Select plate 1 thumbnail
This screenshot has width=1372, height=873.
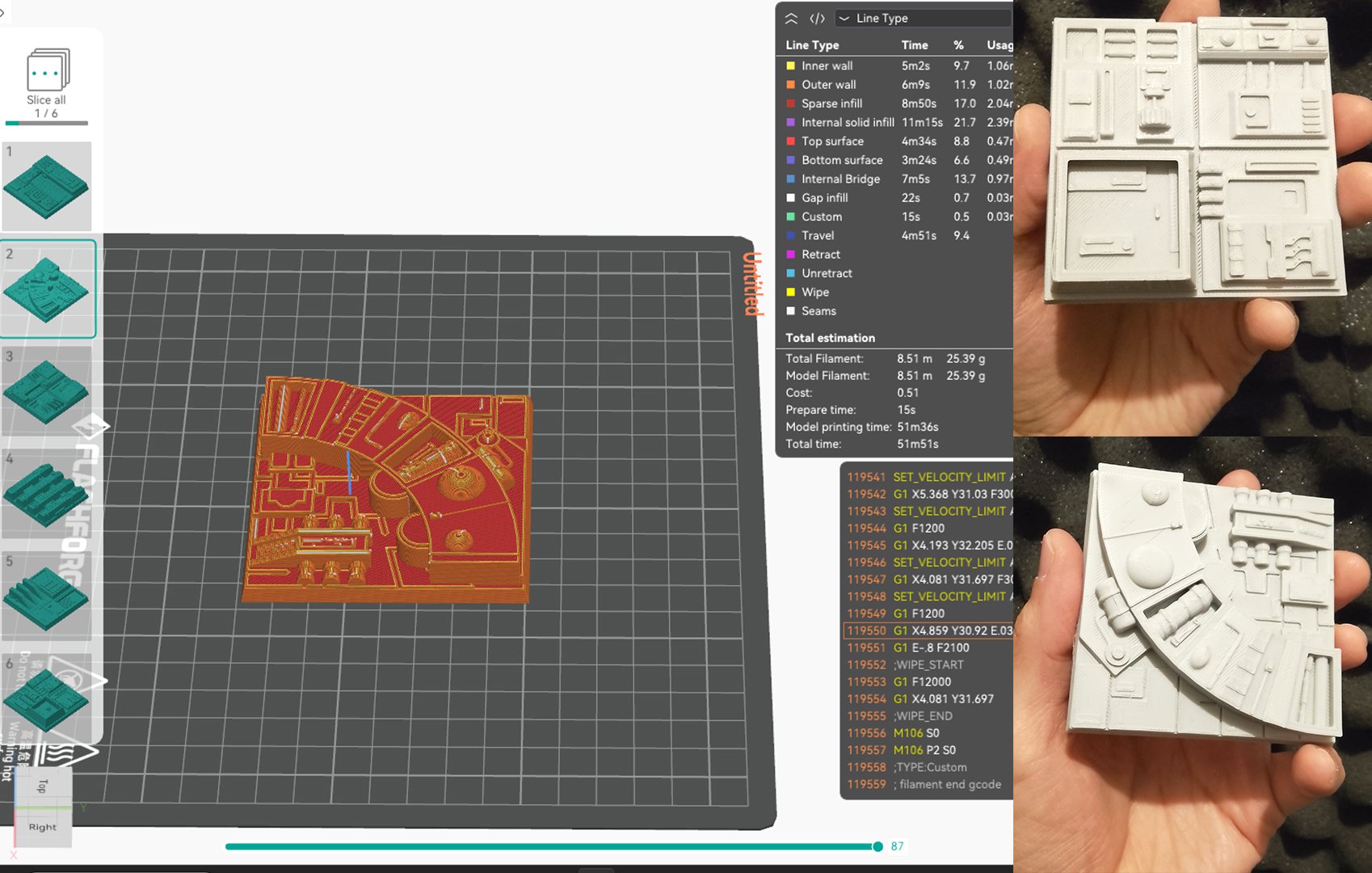click(x=47, y=187)
